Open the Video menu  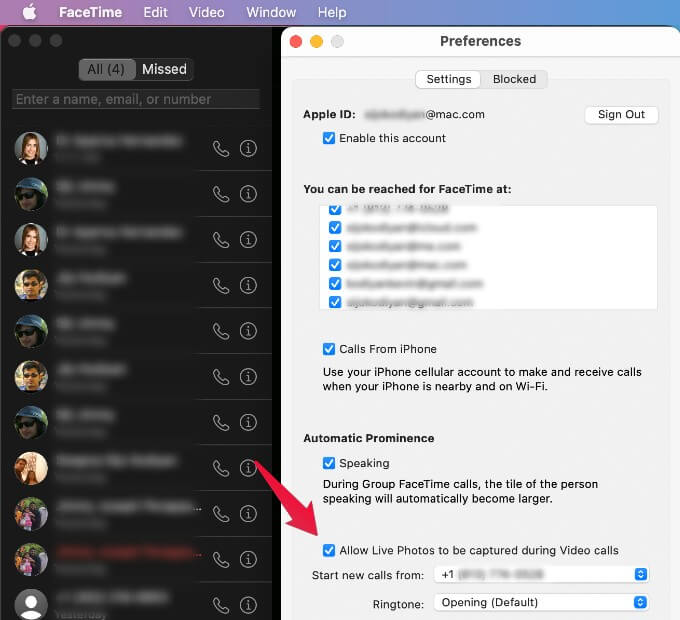click(206, 12)
